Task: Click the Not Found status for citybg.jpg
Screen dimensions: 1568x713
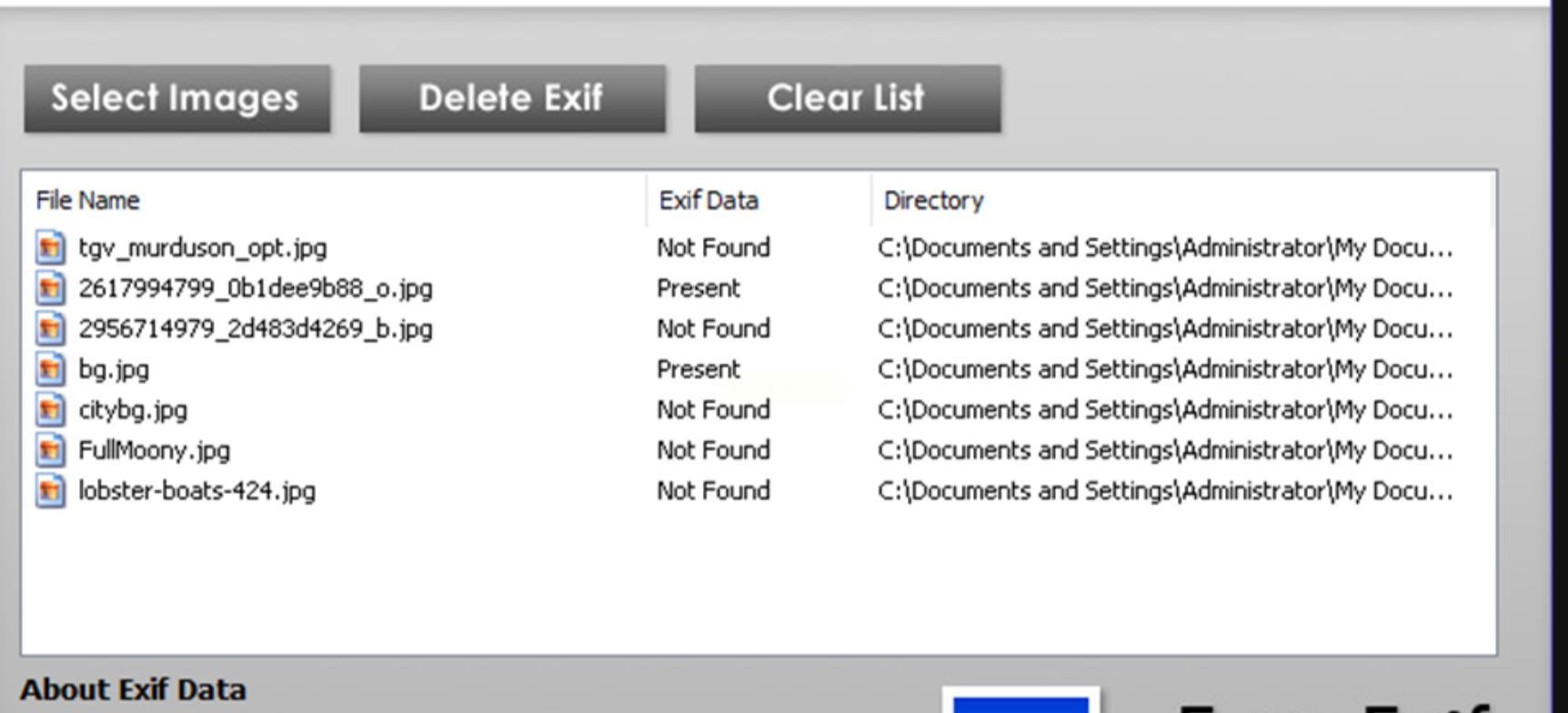Action: coord(713,410)
